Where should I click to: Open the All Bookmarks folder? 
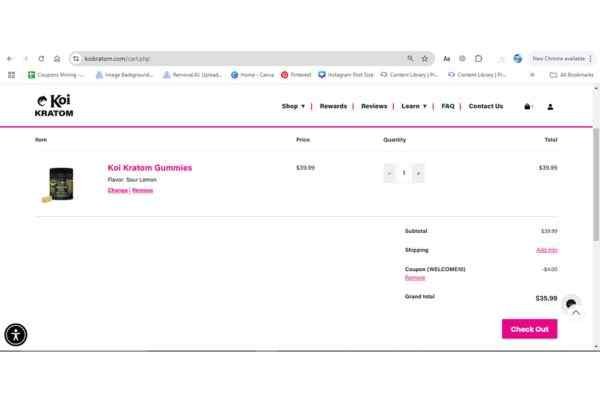click(571, 75)
